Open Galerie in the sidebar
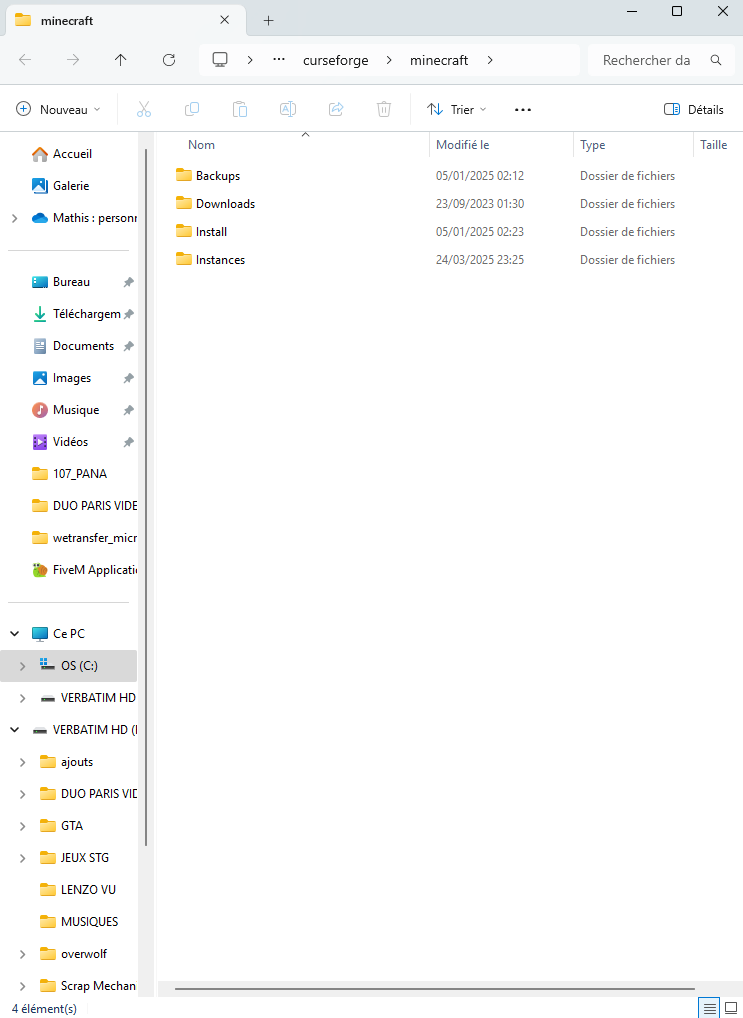The width and height of the screenshot is (743, 1018). point(60,186)
